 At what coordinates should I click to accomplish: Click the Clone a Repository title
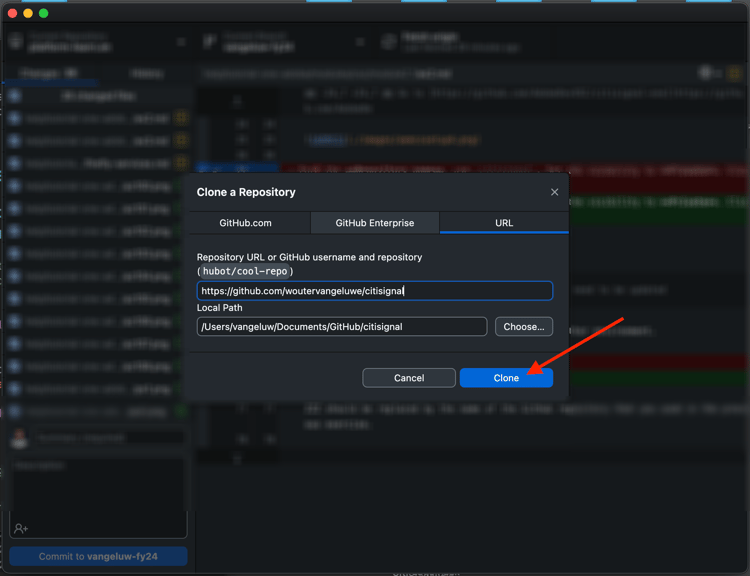[x=246, y=192]
